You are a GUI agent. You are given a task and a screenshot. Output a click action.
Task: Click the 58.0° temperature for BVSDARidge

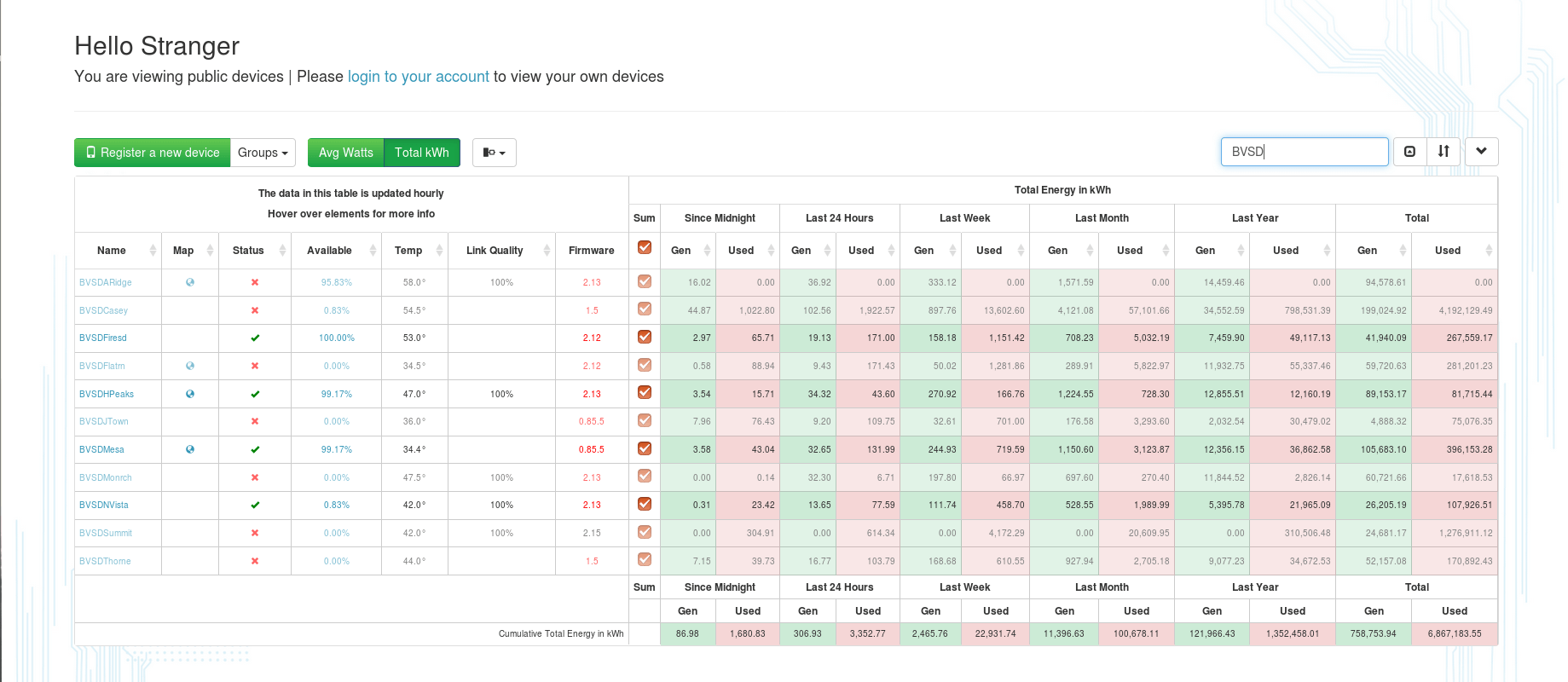coord(414,282)
